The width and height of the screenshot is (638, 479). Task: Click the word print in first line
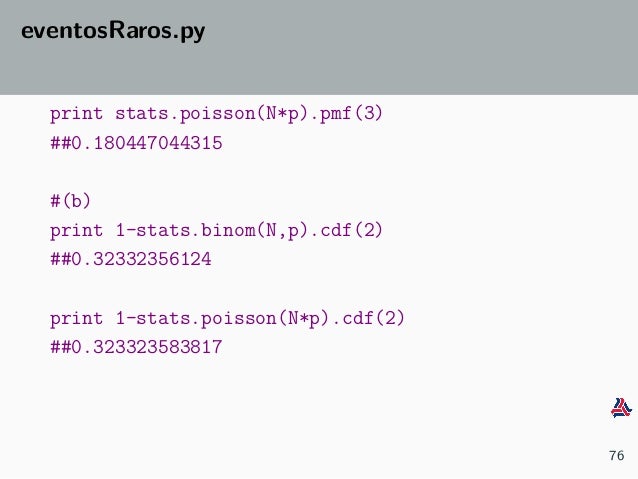pos(76,114)
